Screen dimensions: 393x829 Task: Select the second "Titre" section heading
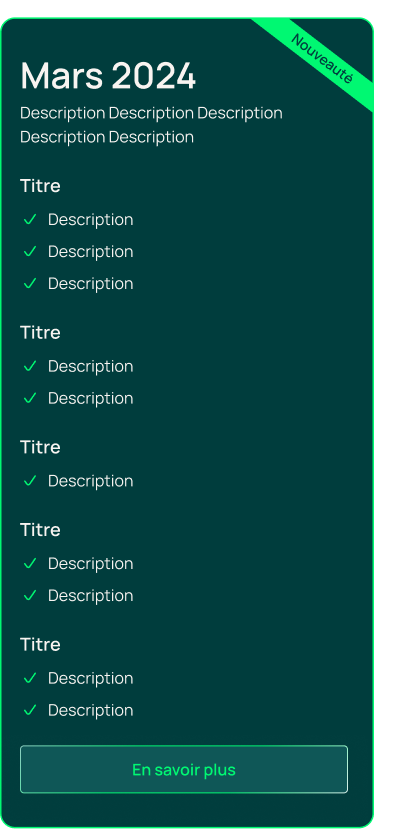pos(40,333)
